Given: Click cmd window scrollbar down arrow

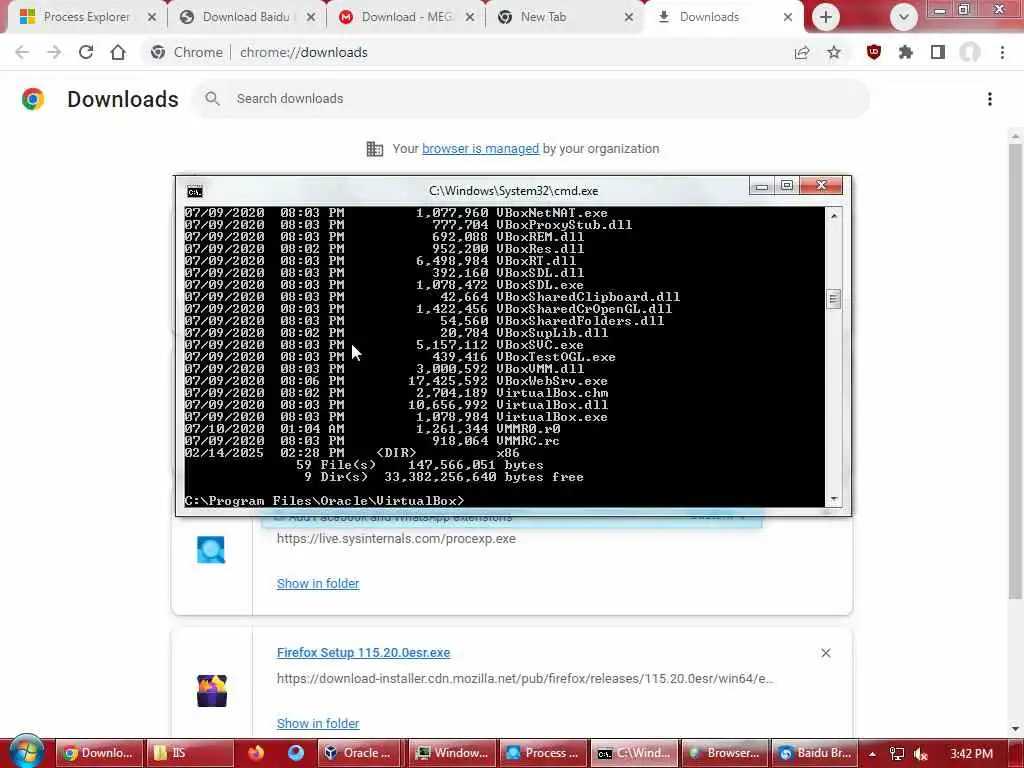Looking at the screenshot, I should [833, 499].
